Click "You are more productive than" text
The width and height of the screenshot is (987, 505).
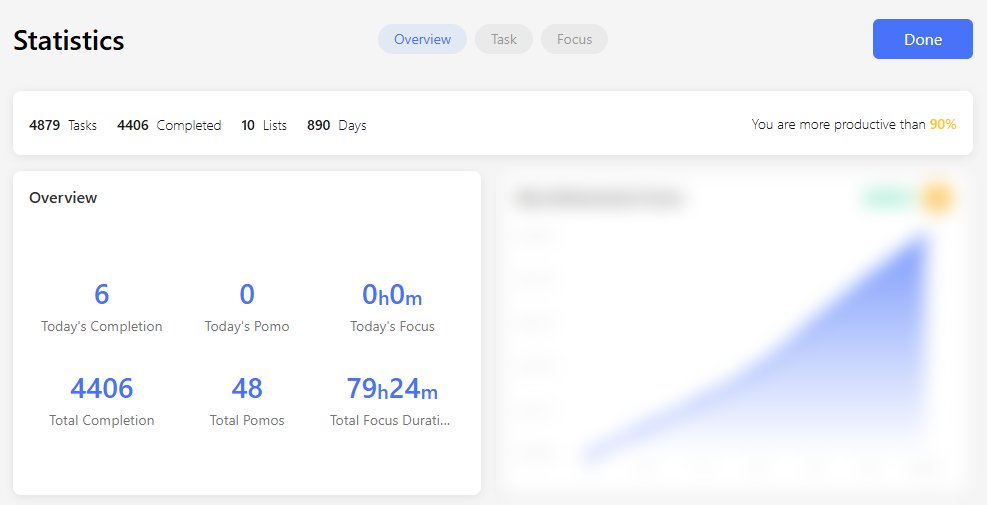pyautogui.click(x=838, y=124)
